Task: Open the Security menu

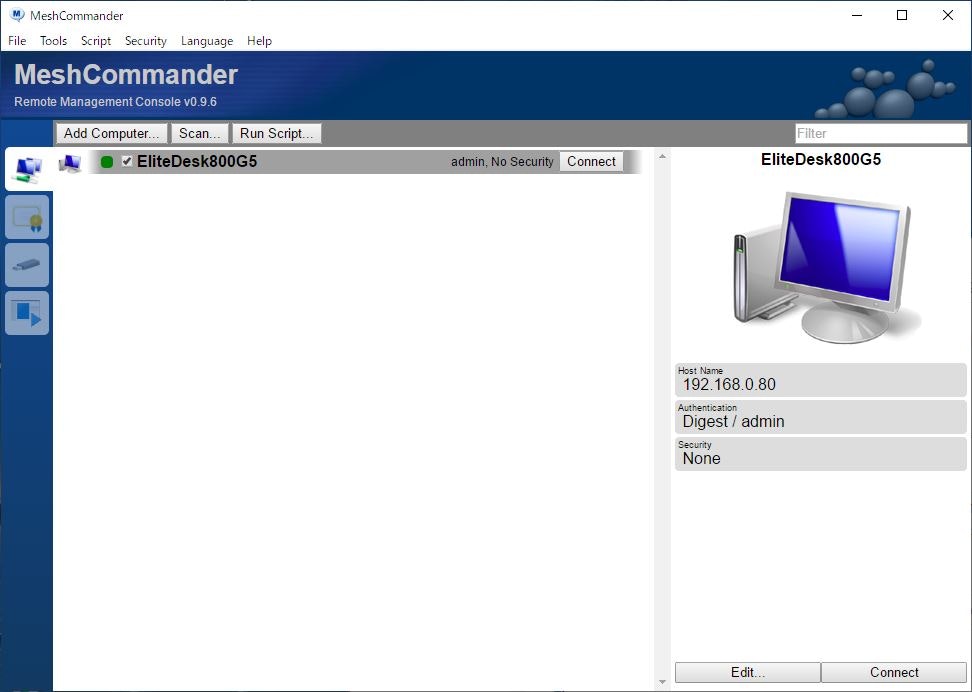Action: [x=146, y=41]
